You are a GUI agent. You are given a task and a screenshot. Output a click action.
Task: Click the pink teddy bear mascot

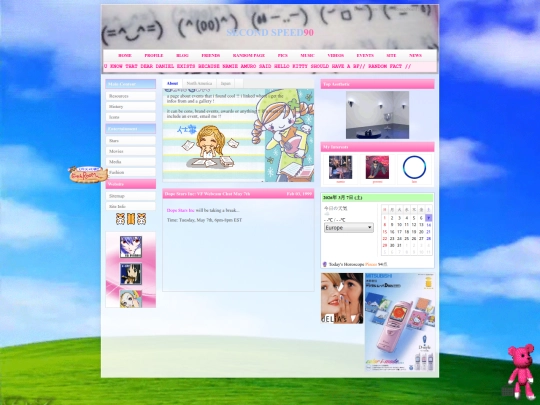coord(521,371)
